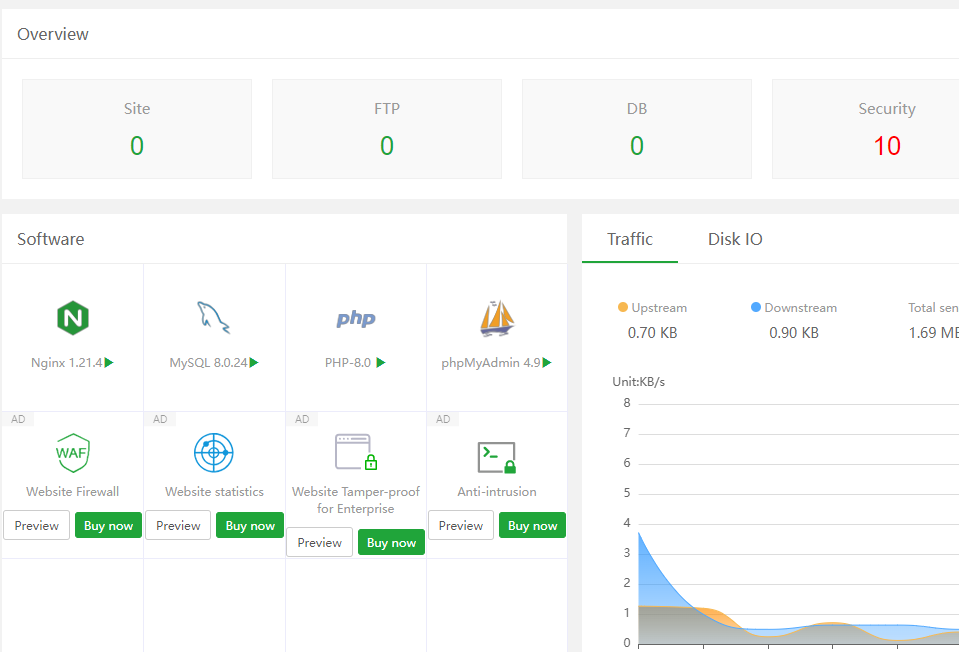Open the Site count overview card
Screen dimensions: 959x652
coord(137,129)
